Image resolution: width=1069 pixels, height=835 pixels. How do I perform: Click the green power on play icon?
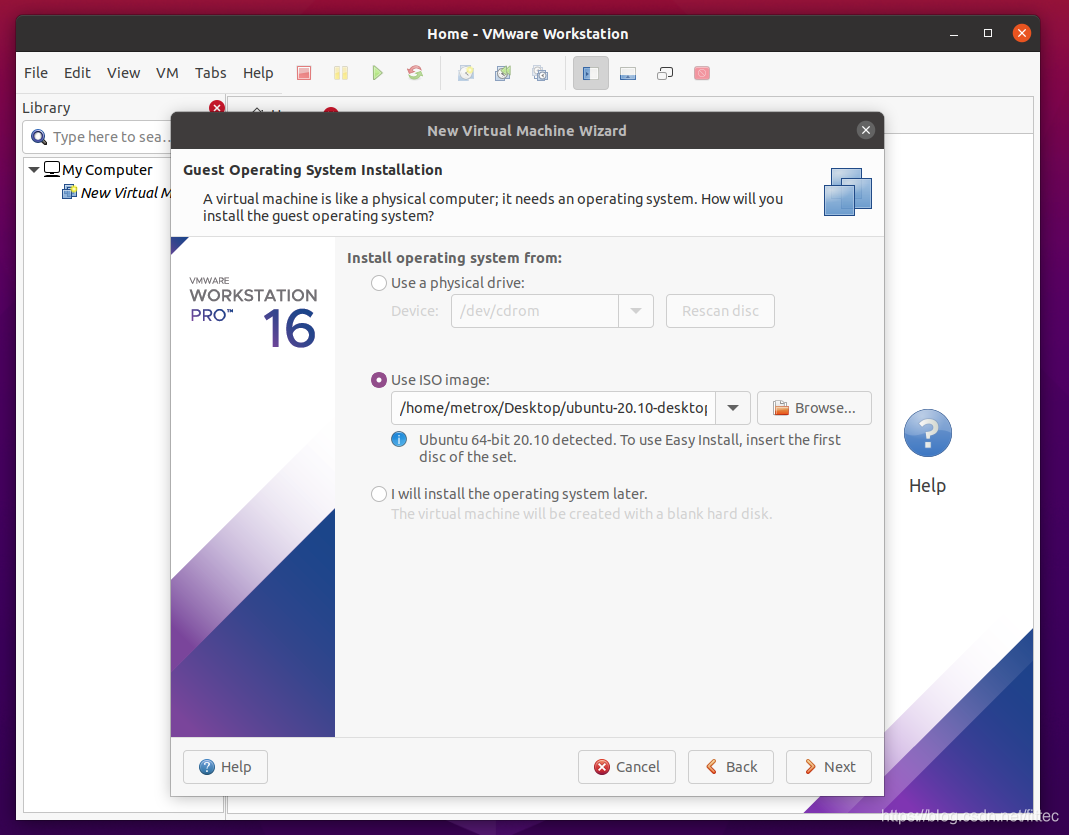pos(378,73)
